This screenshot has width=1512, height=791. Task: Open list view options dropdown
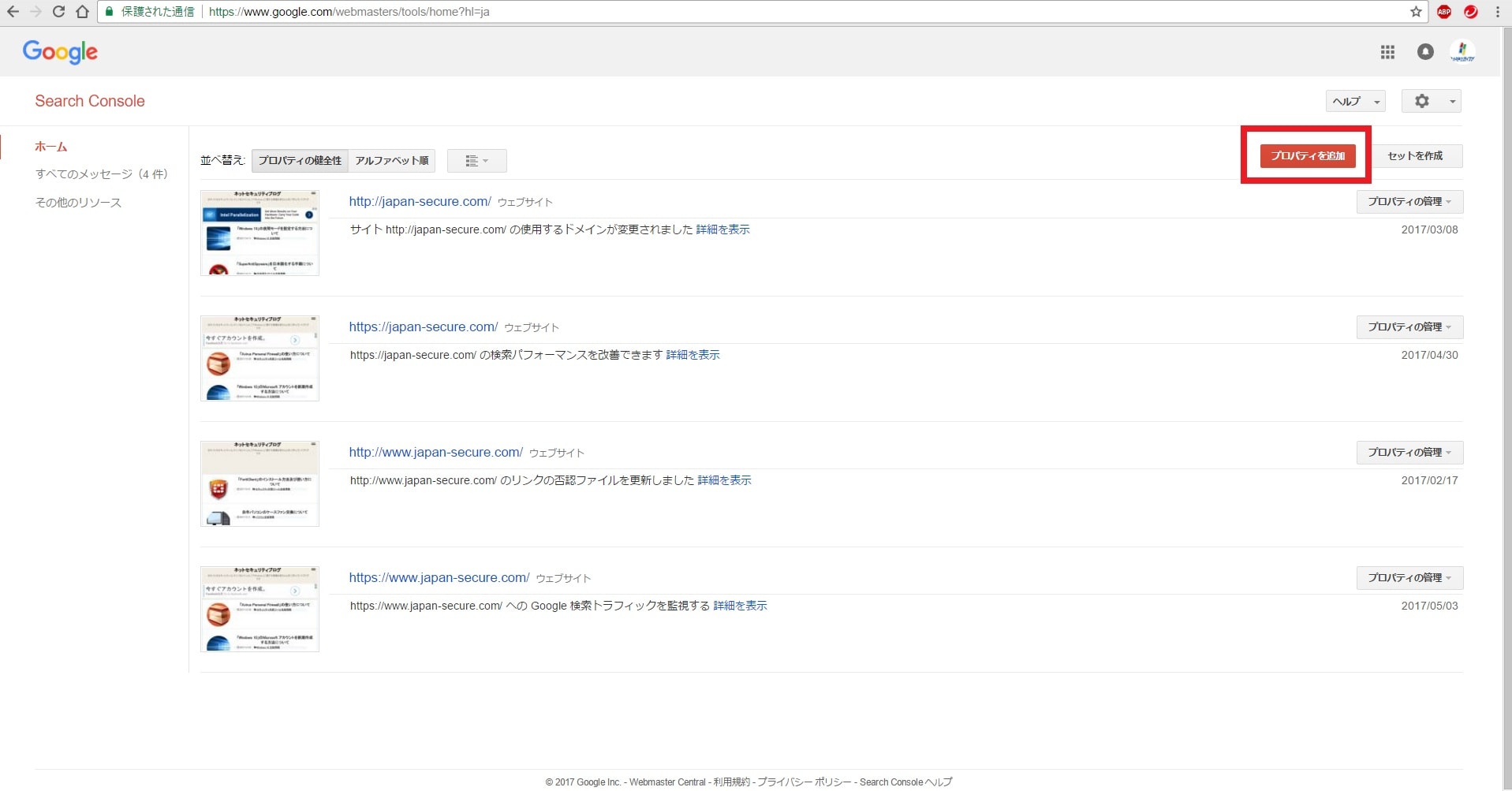[x=476, y=161]
